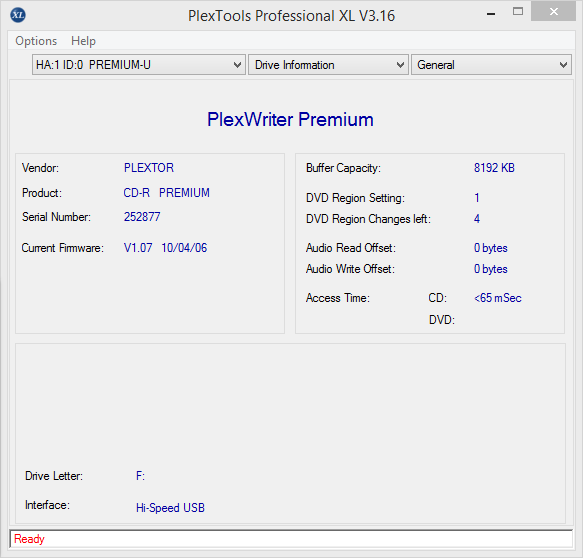The height and width of the screenshot is (558, 583).
Task: Click the window title PlexTools Professional XL V3.16
Action: pos(291,16)
